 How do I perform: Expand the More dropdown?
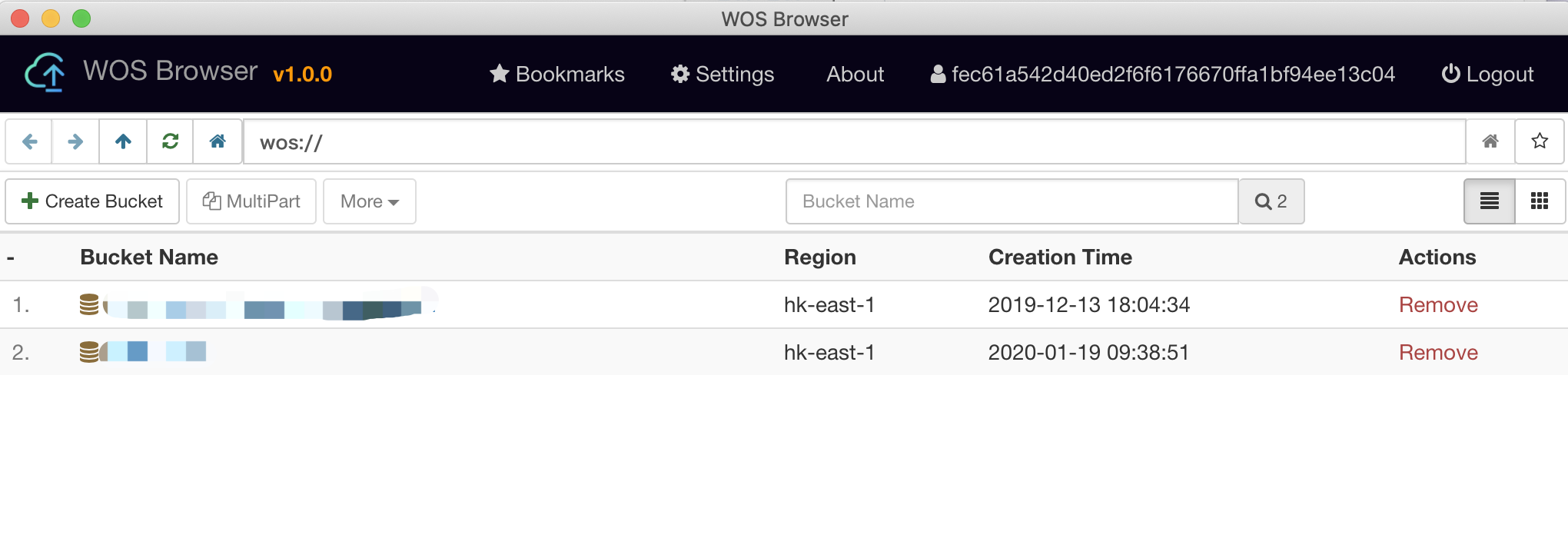[370, 201]
